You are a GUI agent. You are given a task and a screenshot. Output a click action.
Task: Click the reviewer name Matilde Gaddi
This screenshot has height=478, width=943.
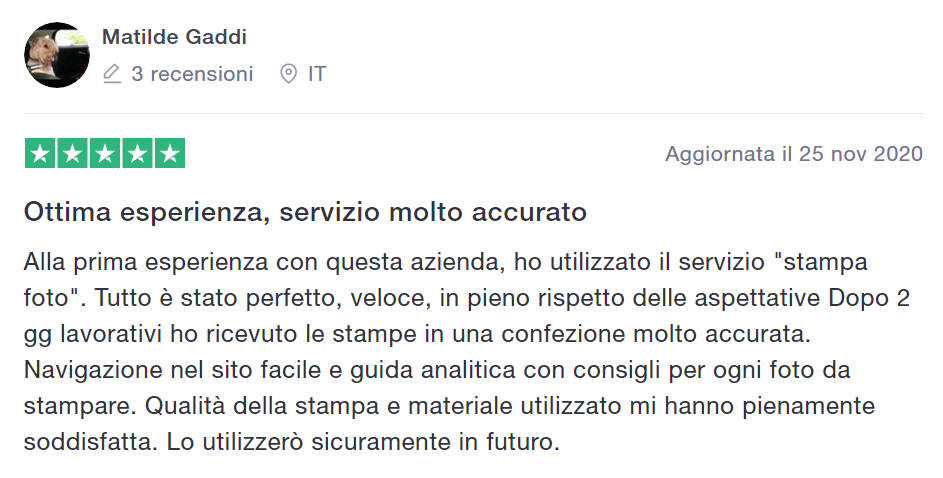click(x=174, y=37)
